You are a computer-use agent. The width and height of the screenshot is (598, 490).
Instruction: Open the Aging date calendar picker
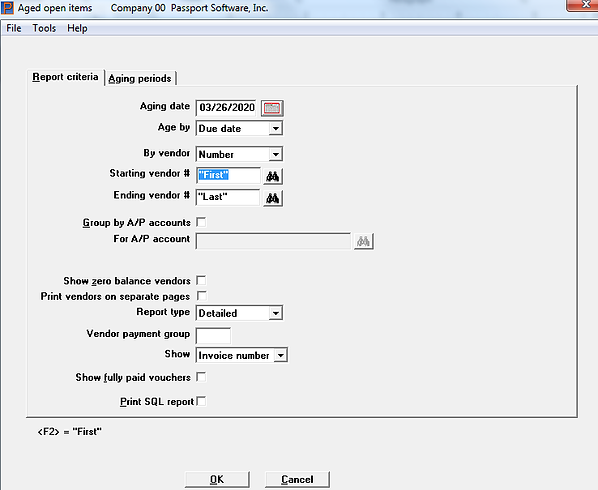click(x=272, y=108)
